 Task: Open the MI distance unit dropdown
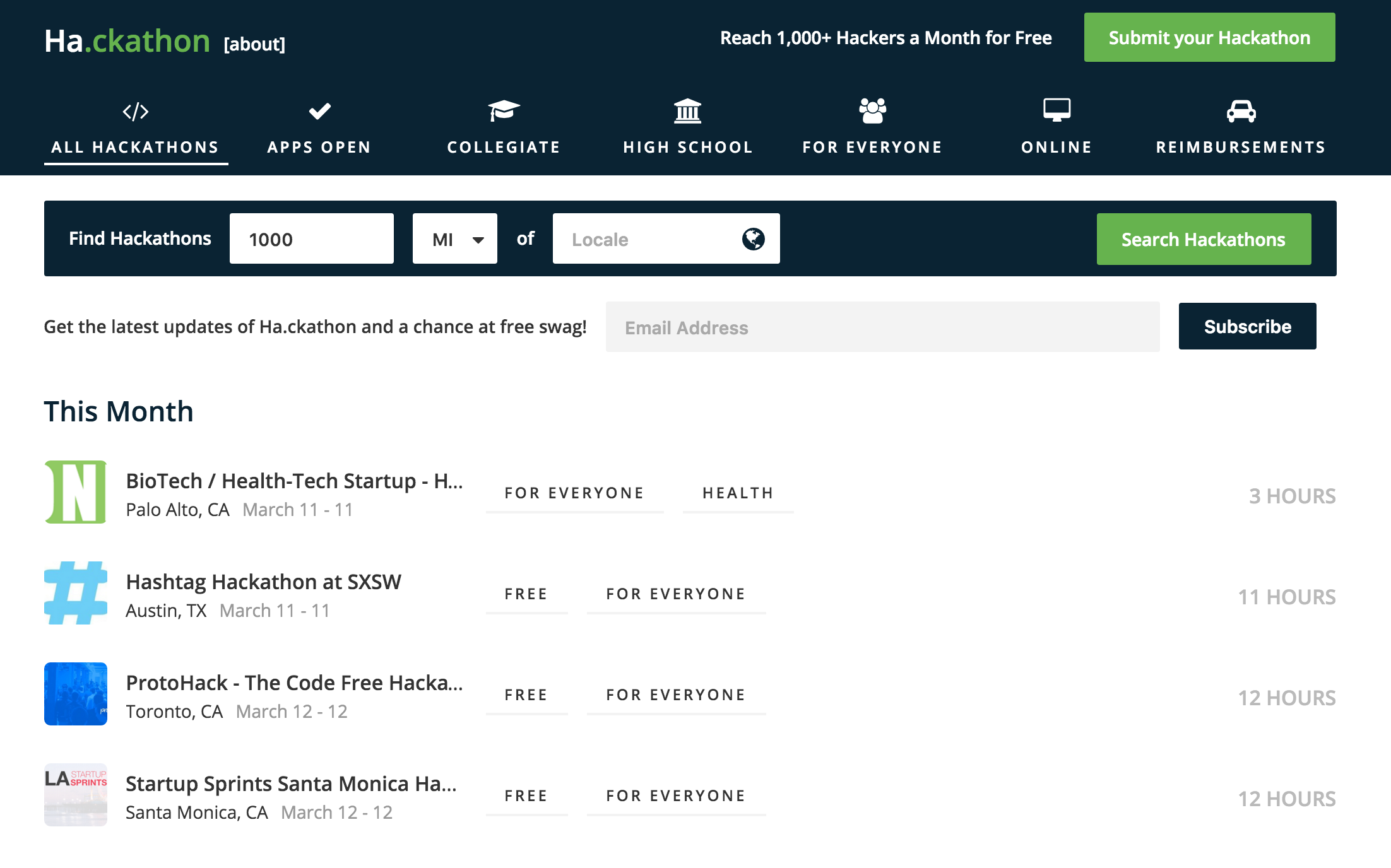coord(455,239)
